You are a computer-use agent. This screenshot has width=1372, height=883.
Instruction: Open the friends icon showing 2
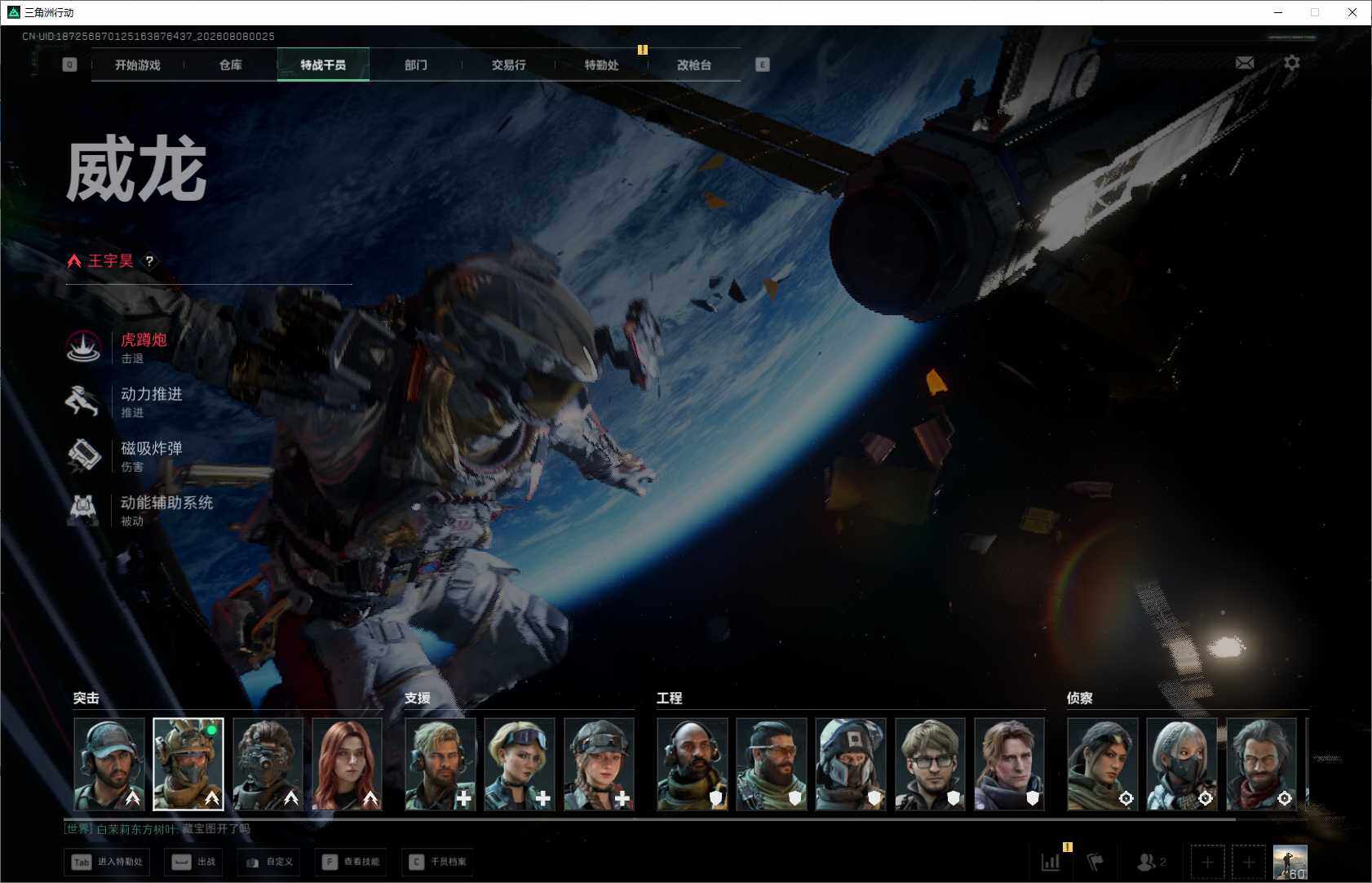click(x=1151, y=862)
